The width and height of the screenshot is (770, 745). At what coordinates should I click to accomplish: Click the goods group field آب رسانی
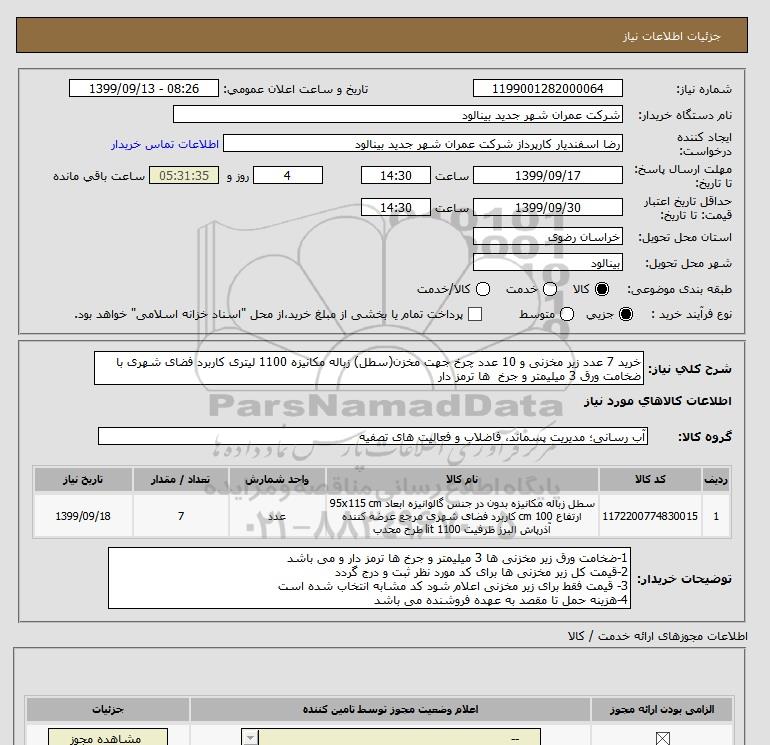tap(373, 436)
